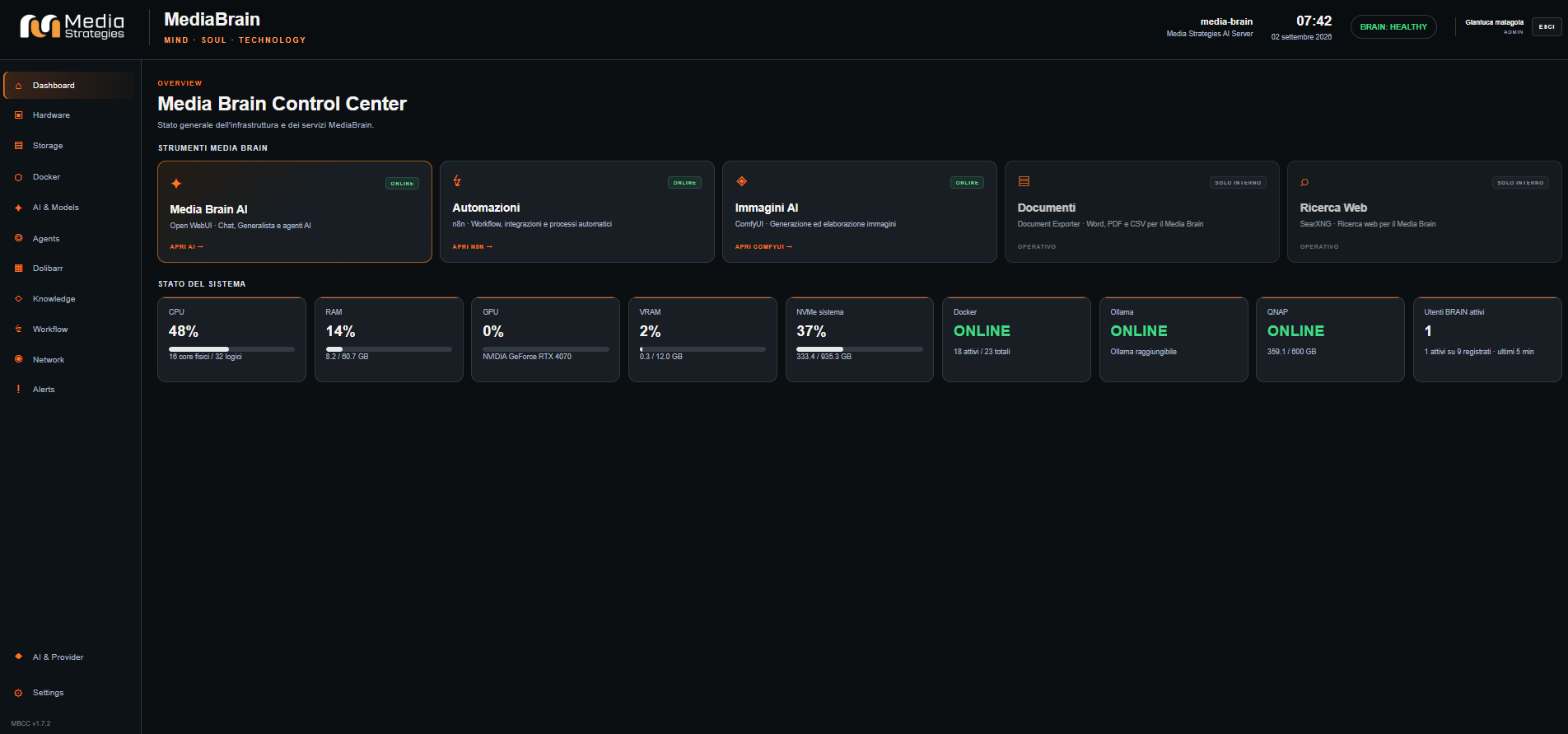Click the MBCC v1.7.2 version label
The width and height of the screenshot is (1568, 734).
click(30, 723)
